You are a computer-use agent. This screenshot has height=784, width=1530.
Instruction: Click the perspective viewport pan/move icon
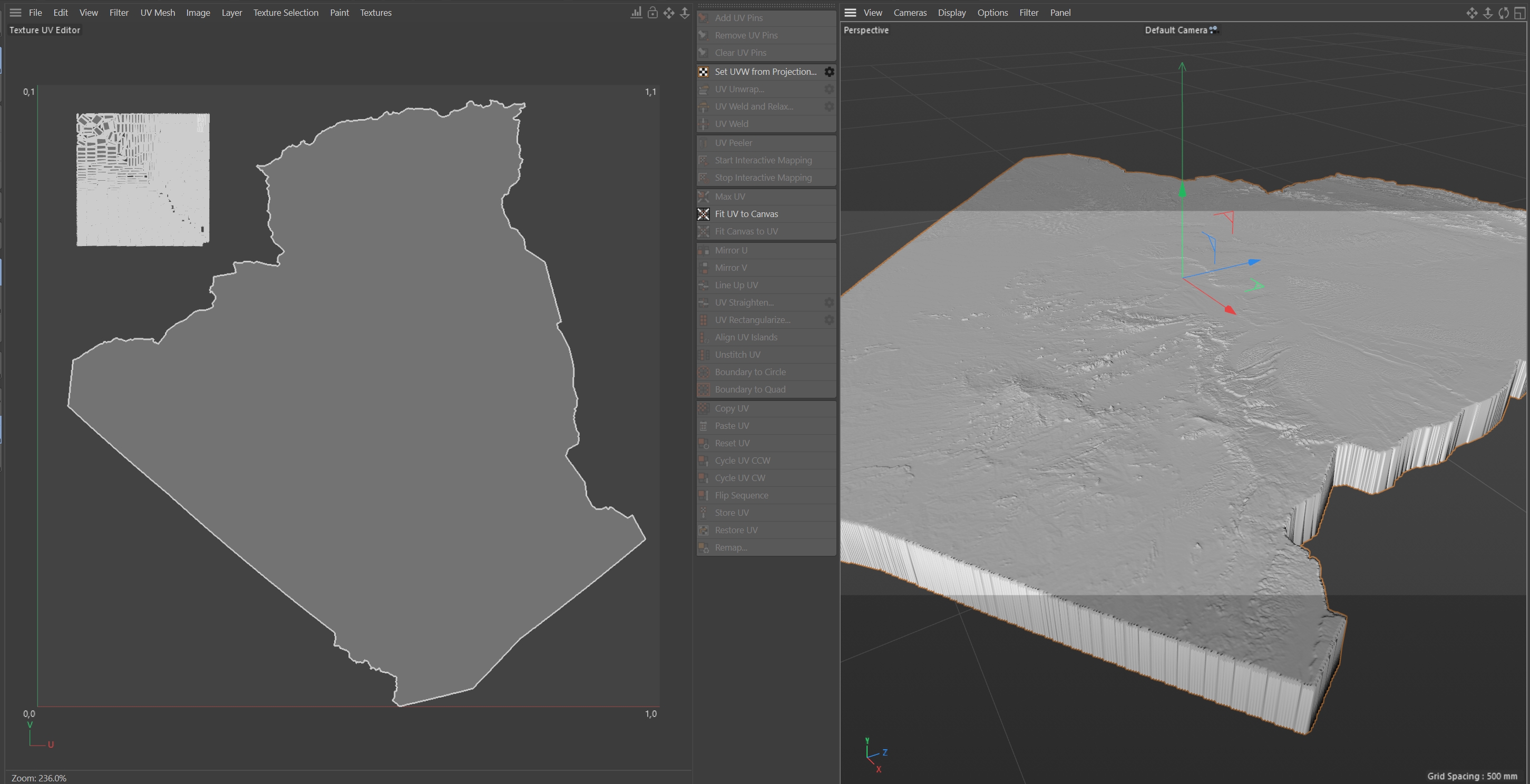(1472, 13)
